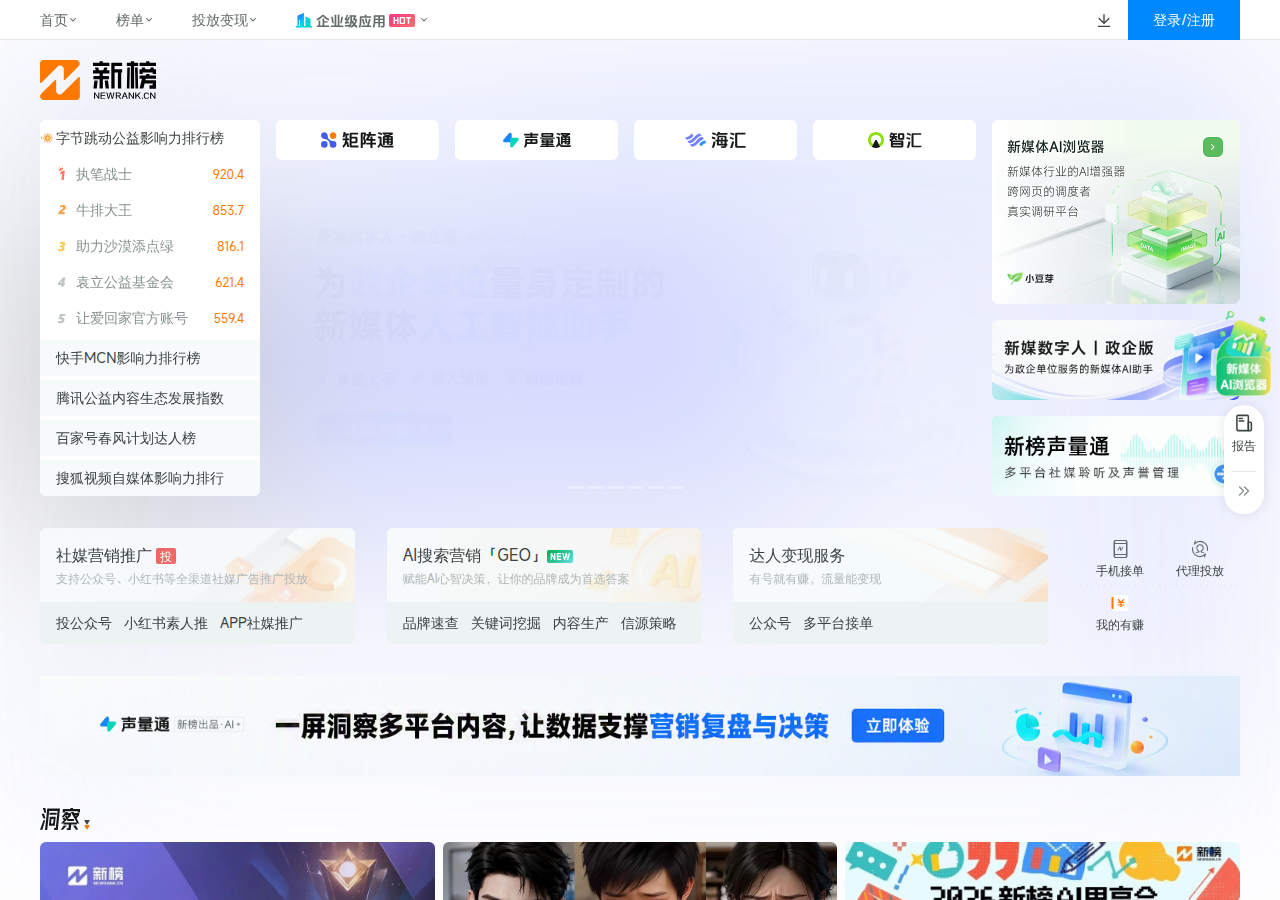Open 小红书素人推 link
The height and width of the screenshot is (900, 1280).
[166, 623]
